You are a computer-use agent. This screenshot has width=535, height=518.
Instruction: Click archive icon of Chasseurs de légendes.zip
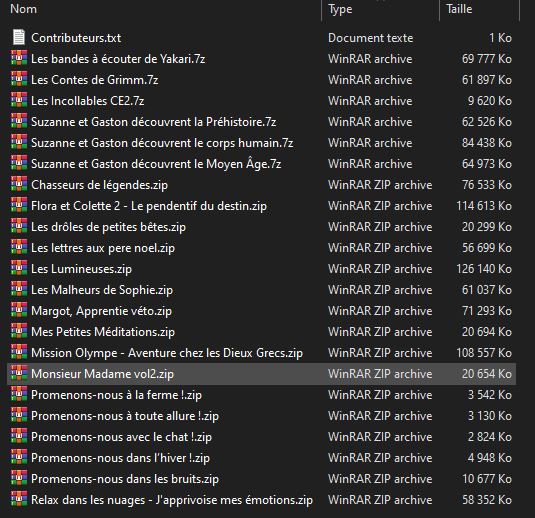(19, 185)
